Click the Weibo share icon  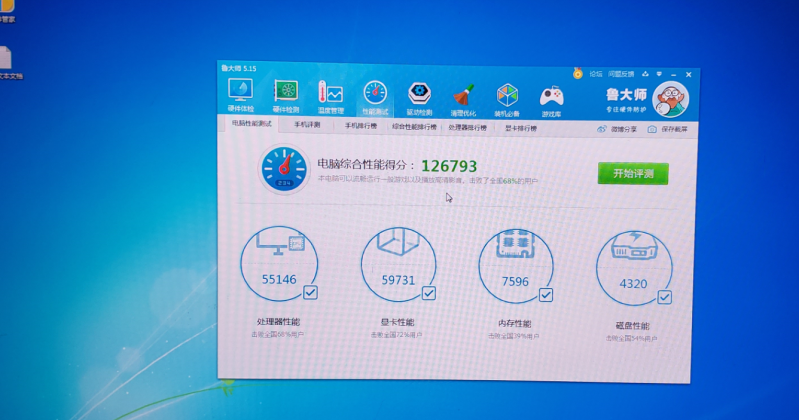pyautogui.click(x=601, y=129)
